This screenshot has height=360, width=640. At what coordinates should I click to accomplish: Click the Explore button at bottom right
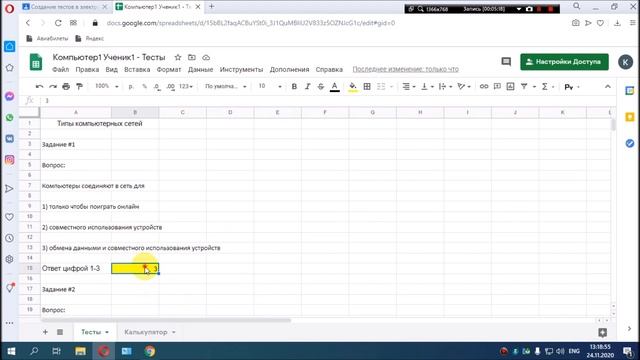click(x=602, y=333)
